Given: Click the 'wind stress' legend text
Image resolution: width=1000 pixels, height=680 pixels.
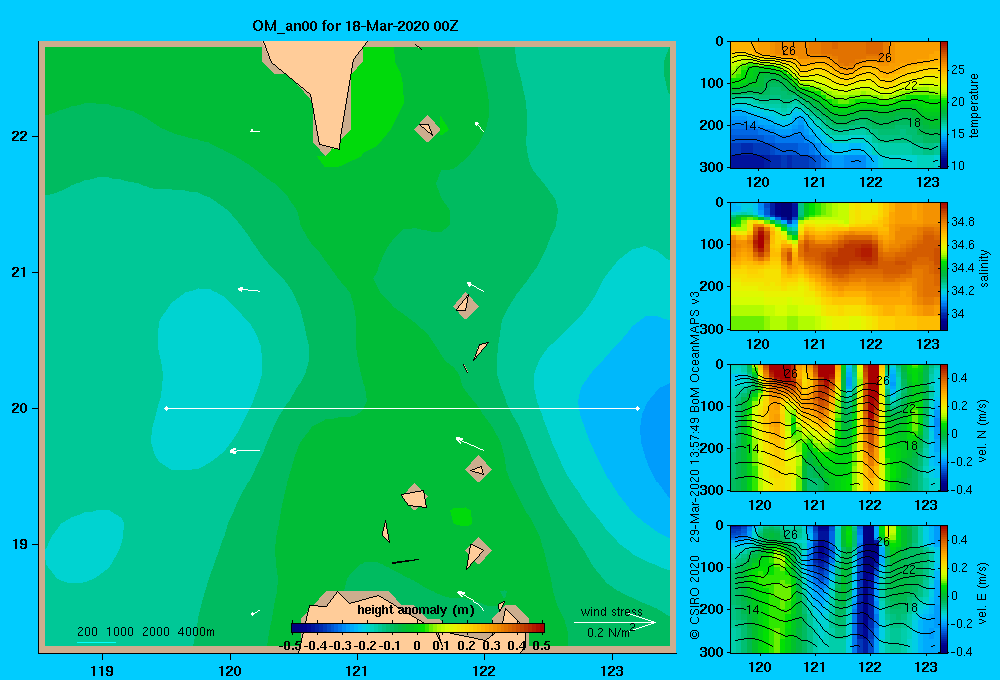Looking at the screenshot, I should [611, 611].
